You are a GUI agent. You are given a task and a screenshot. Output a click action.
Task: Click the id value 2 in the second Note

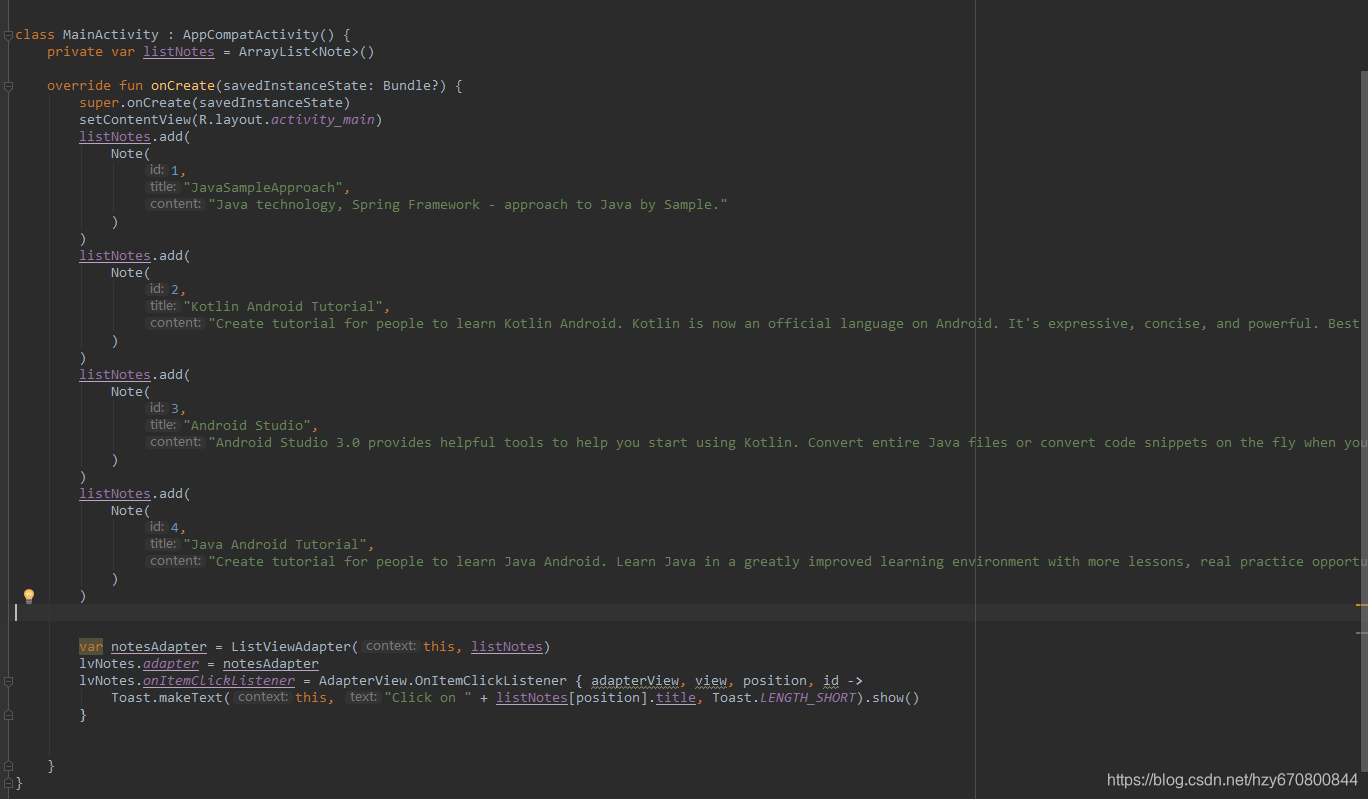point(175,290)
